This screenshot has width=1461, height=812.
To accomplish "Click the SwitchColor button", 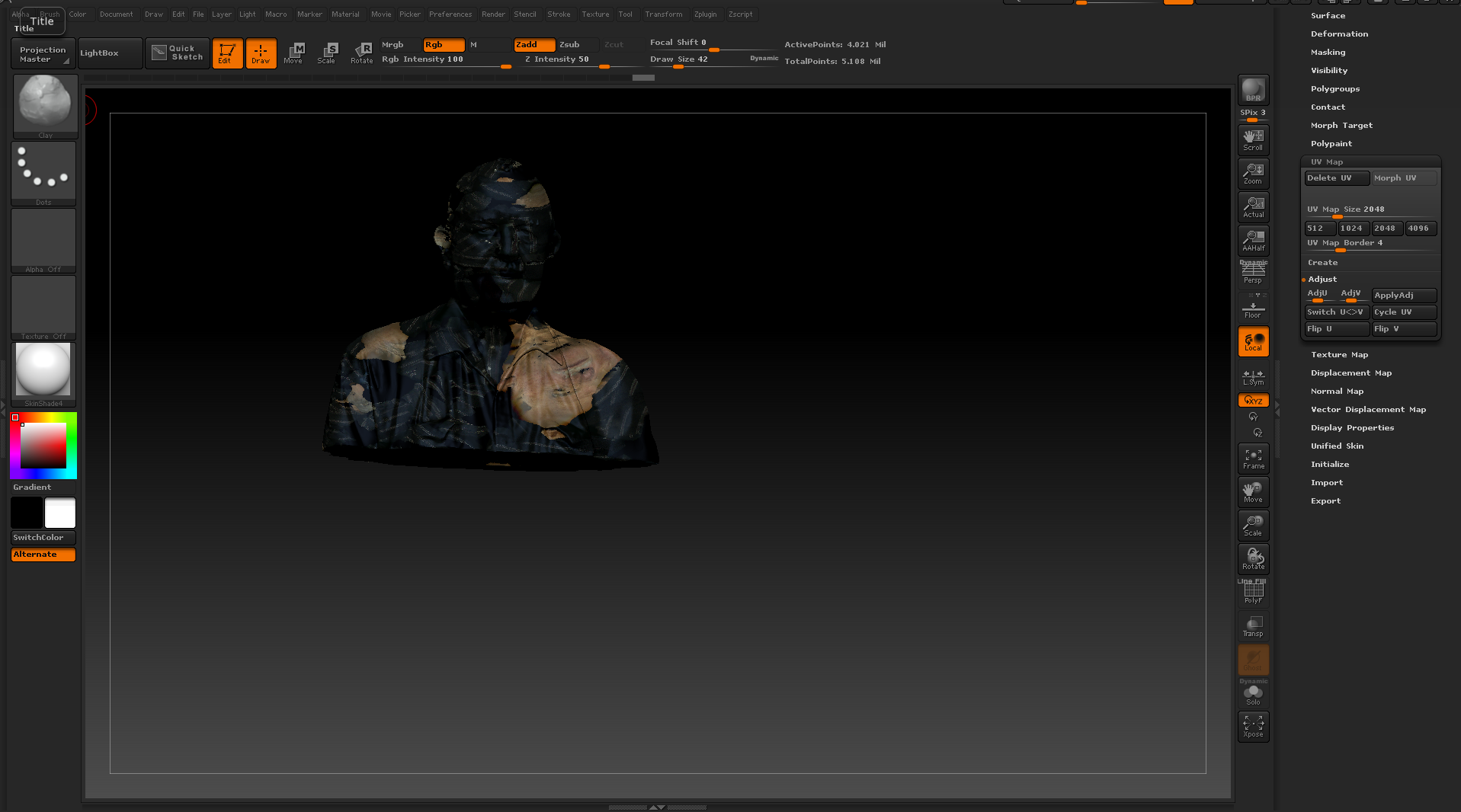I will click(x=43, y=538).
